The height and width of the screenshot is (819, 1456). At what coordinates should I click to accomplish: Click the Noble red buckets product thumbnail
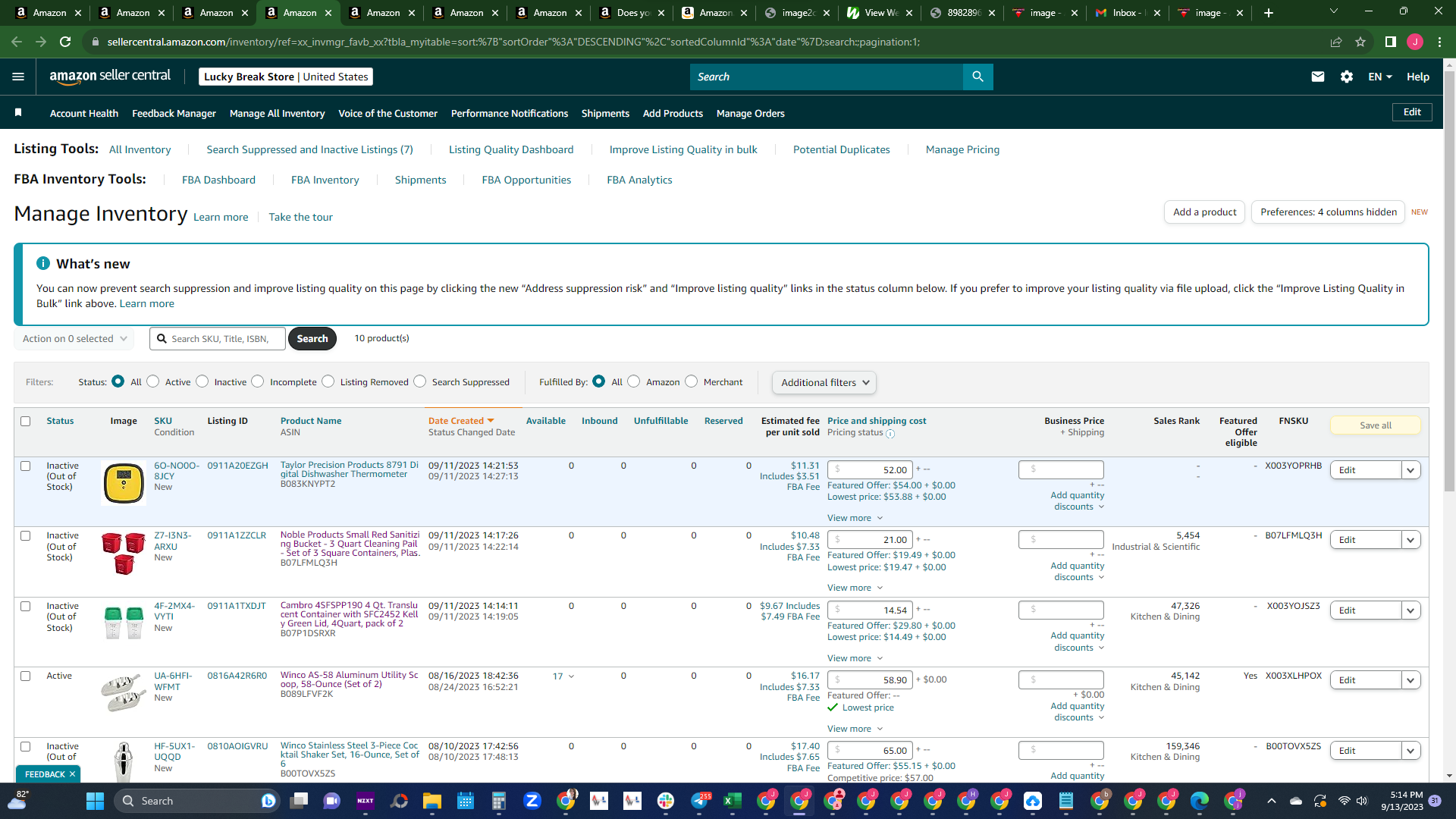click(124, 554)
